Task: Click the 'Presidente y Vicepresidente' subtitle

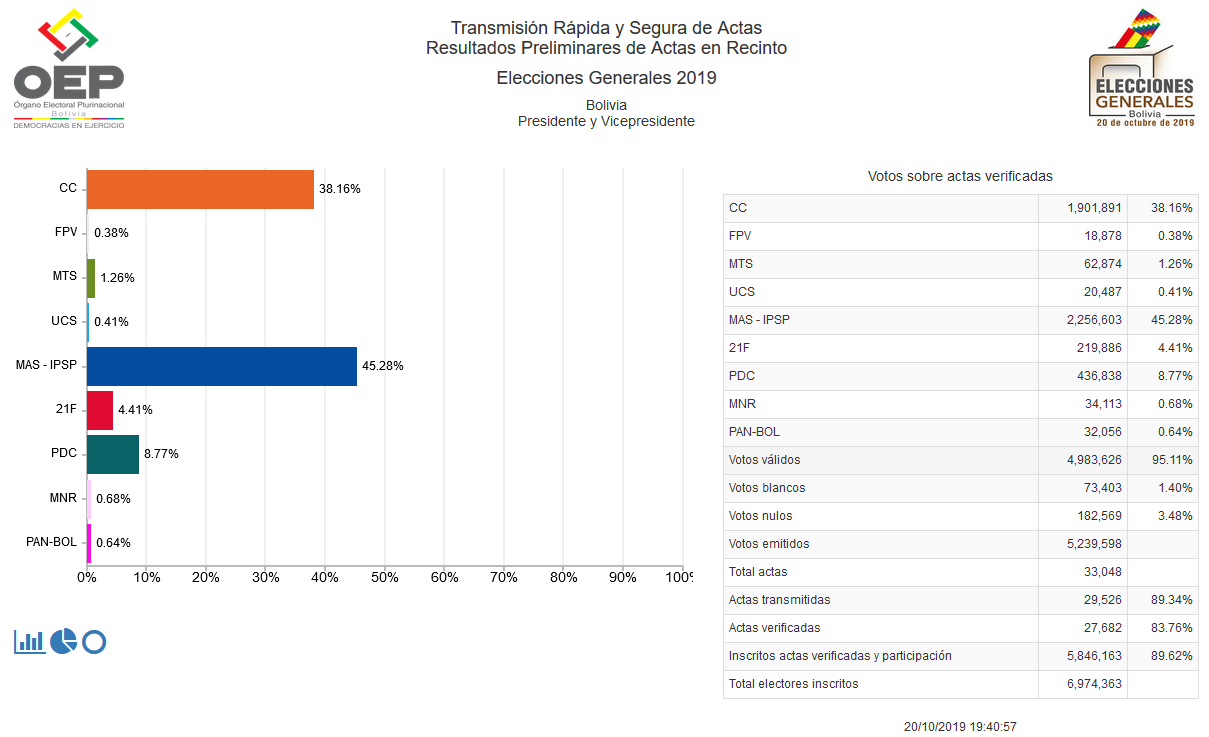Action: [x=606, y=121]
